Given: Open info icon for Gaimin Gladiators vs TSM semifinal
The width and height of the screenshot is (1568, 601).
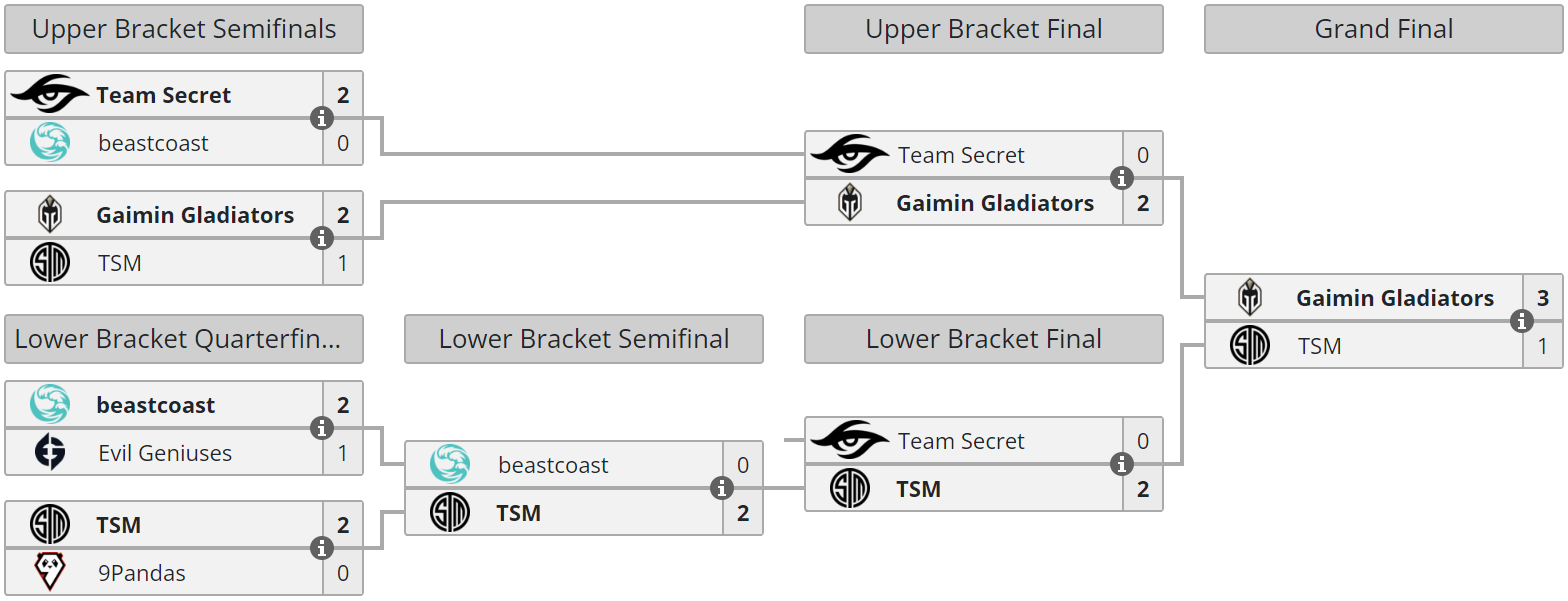Looking at the screenshot, I should [322, 238].
